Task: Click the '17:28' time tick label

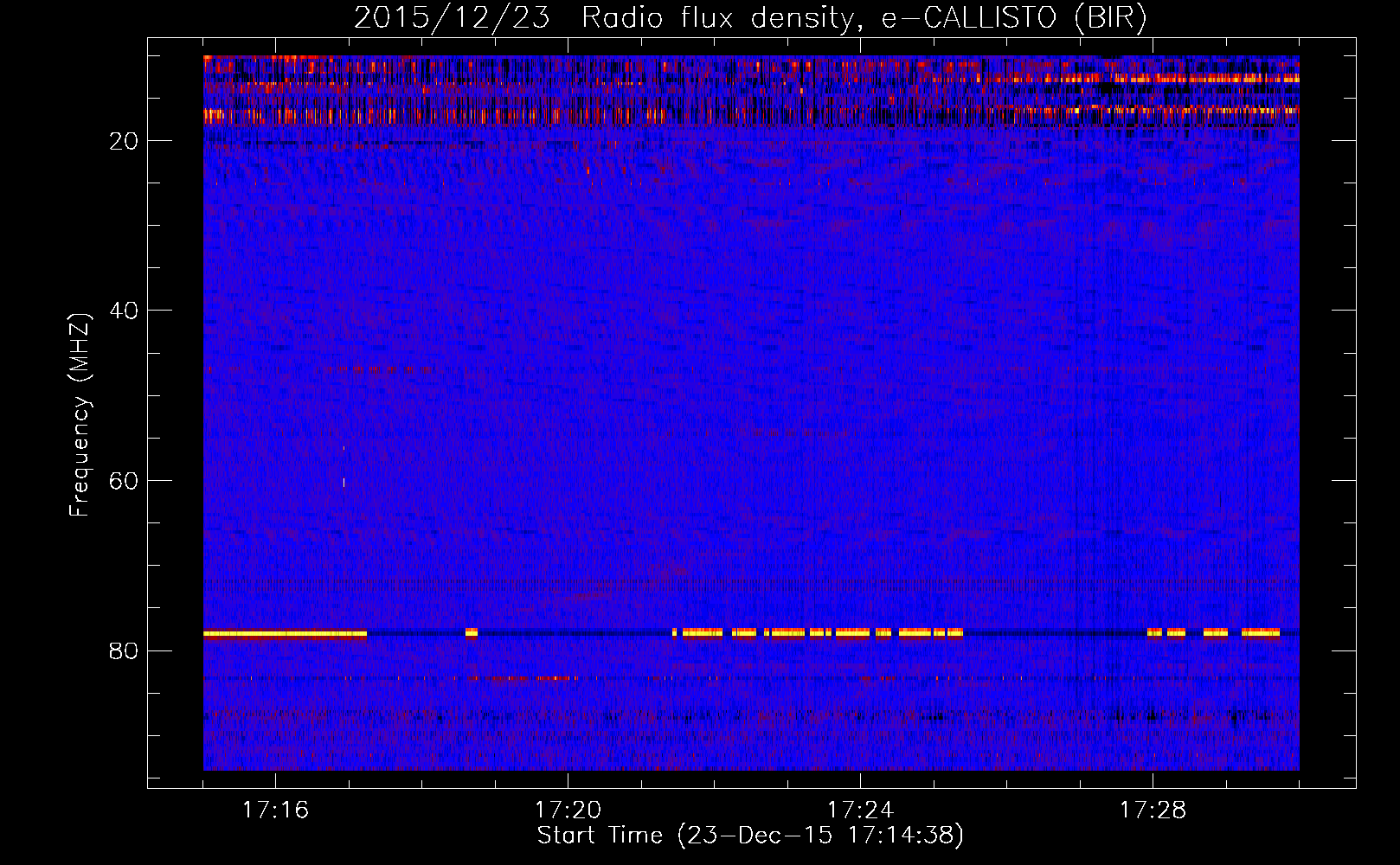Action: 1153,811
